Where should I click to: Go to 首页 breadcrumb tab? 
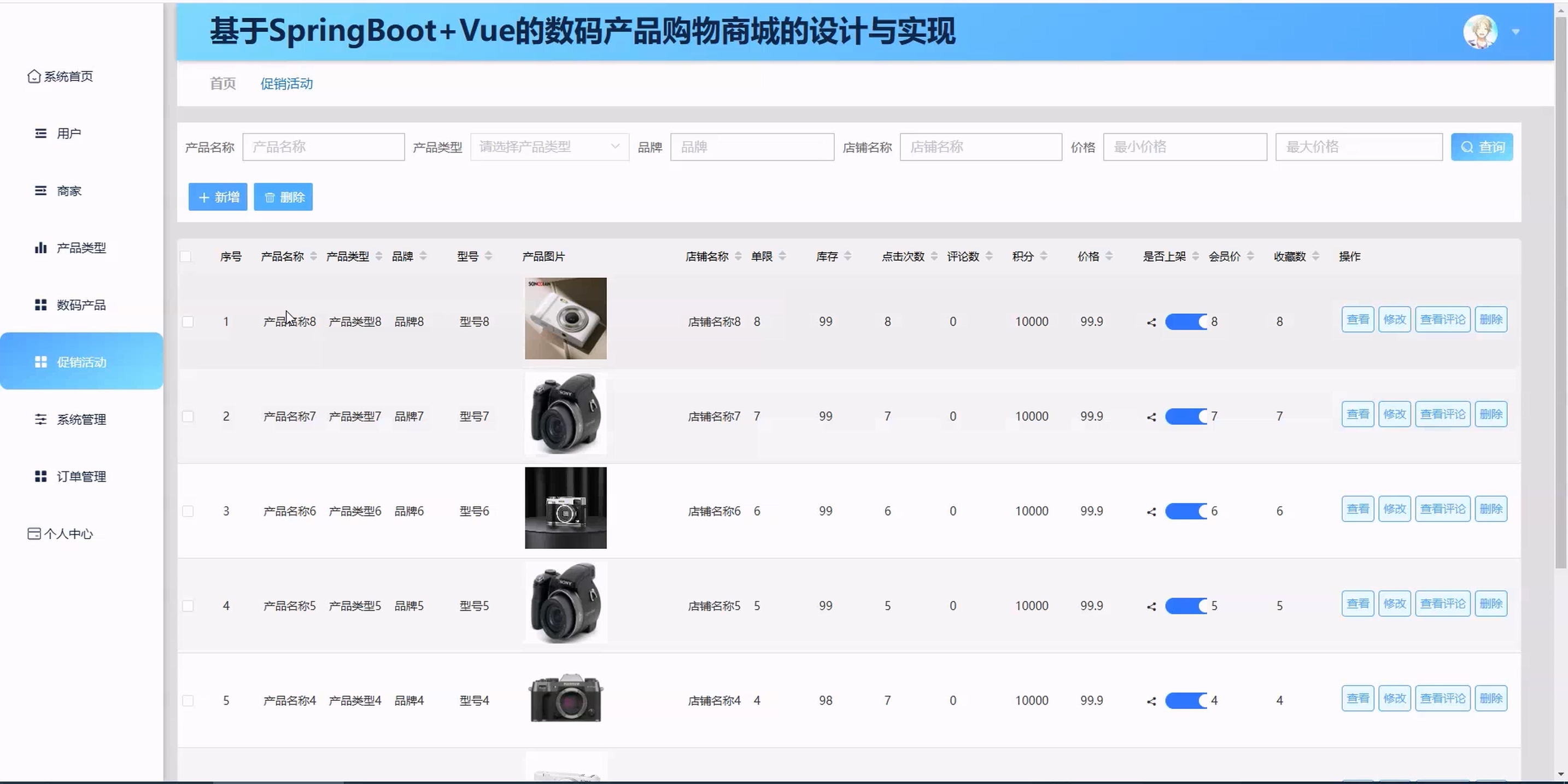[x=222, y=84]
